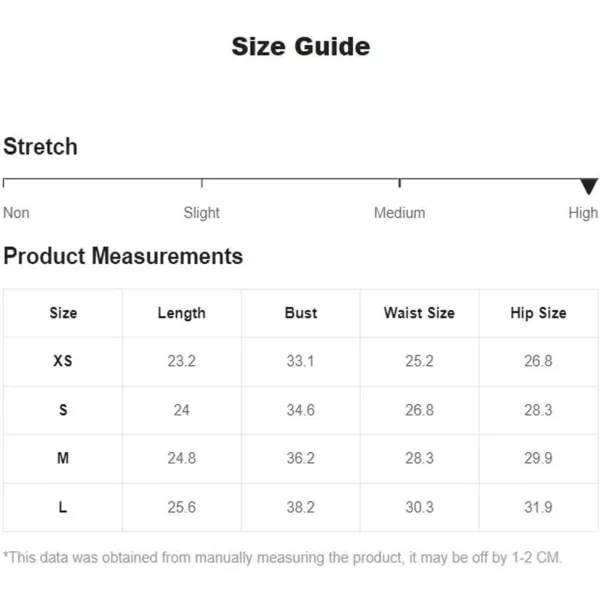This screenshot has width=600, height=600.
Task: Click the M waist value 28.3
Action: pos(419,458)
